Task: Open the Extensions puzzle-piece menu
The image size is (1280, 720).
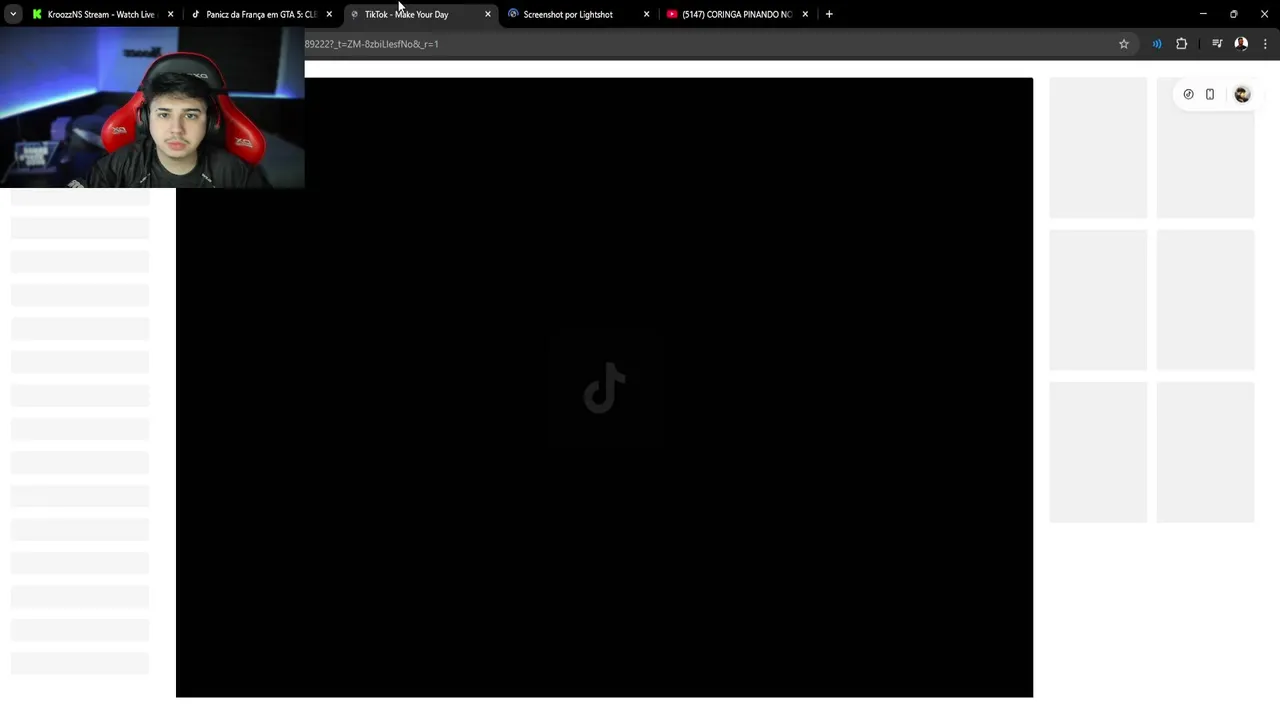Action: [1182, 44]
